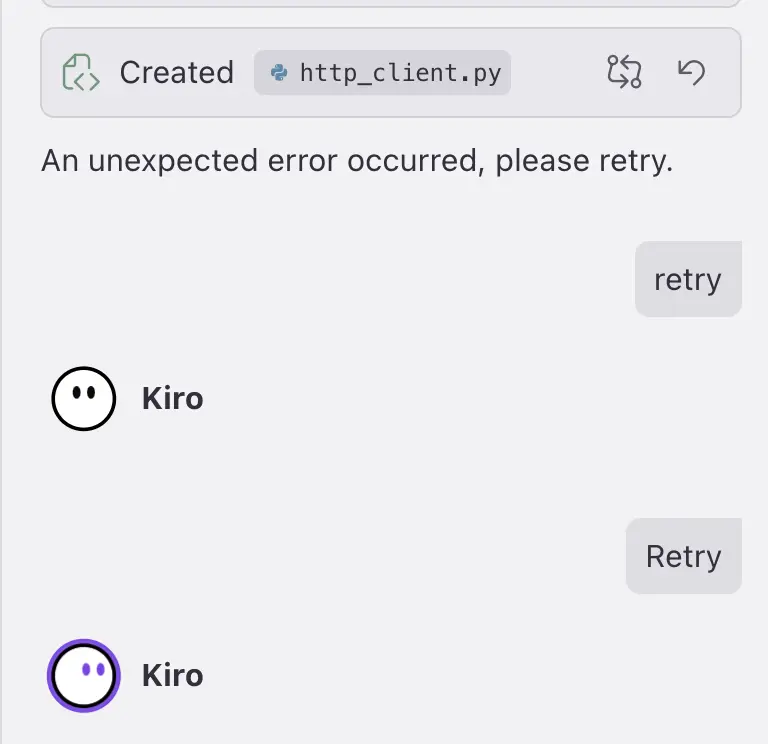Click the "please retry" portion of error
Viewport: 768px width, 744px height.
[584, 162]
